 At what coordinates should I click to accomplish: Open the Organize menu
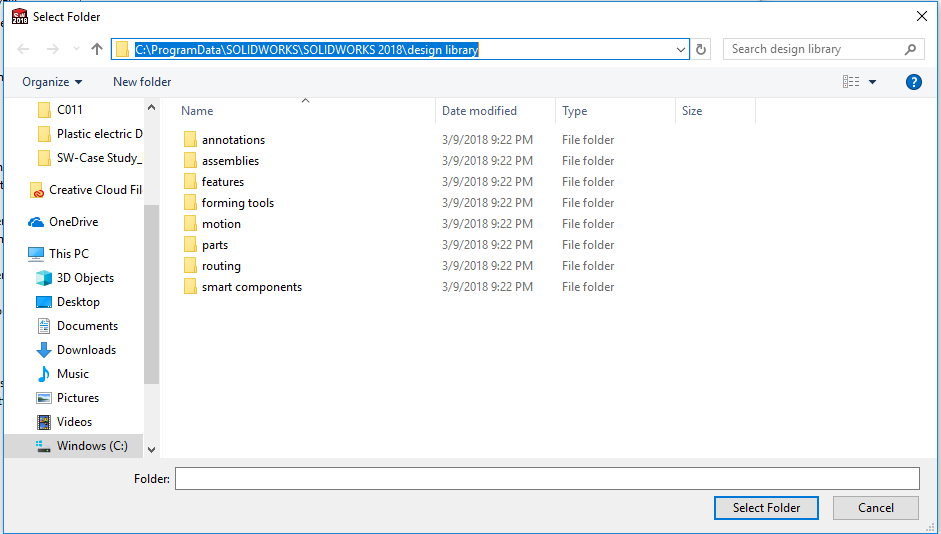(x=52, y=82)
